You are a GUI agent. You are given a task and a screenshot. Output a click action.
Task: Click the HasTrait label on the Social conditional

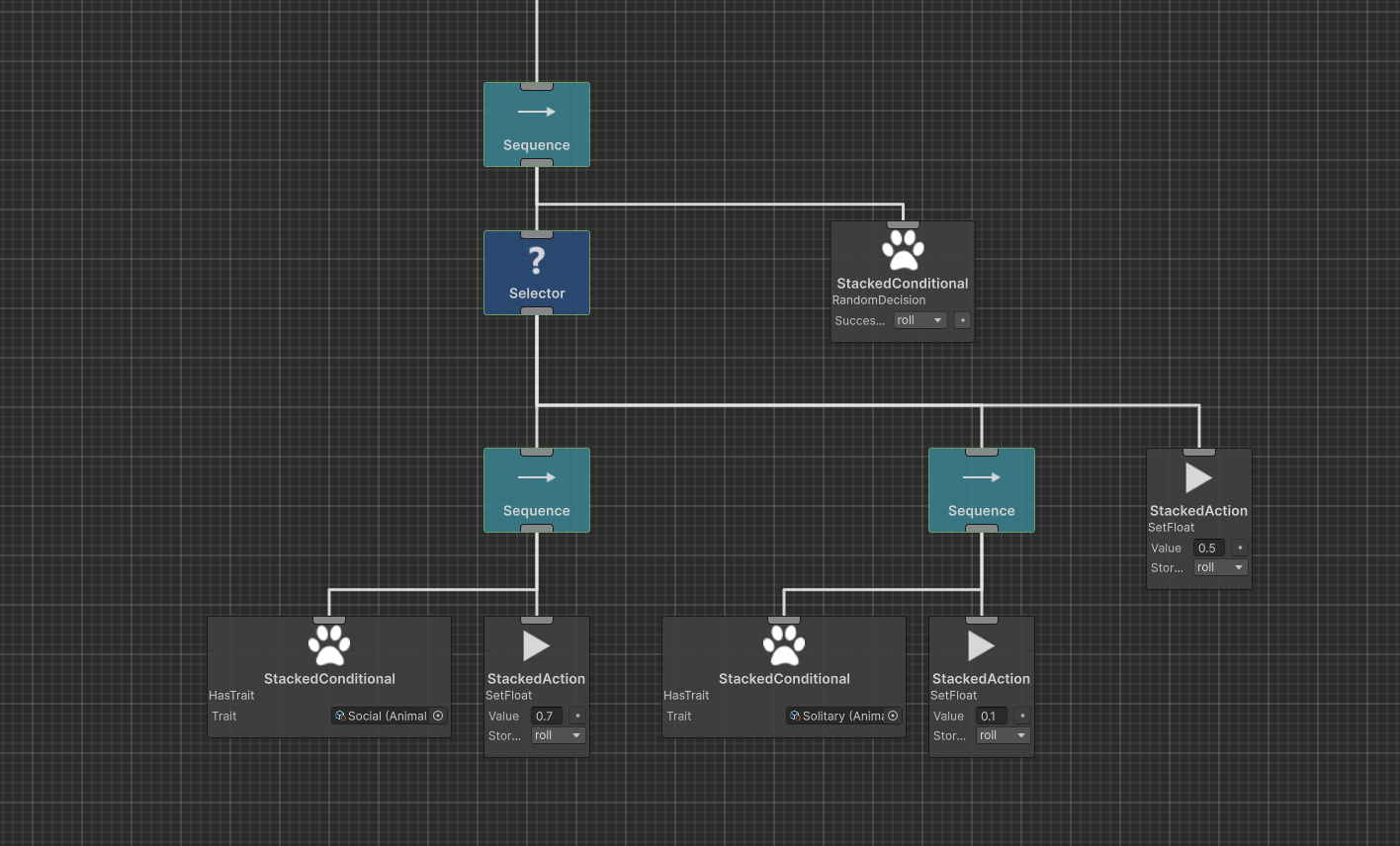pos(231,696)
